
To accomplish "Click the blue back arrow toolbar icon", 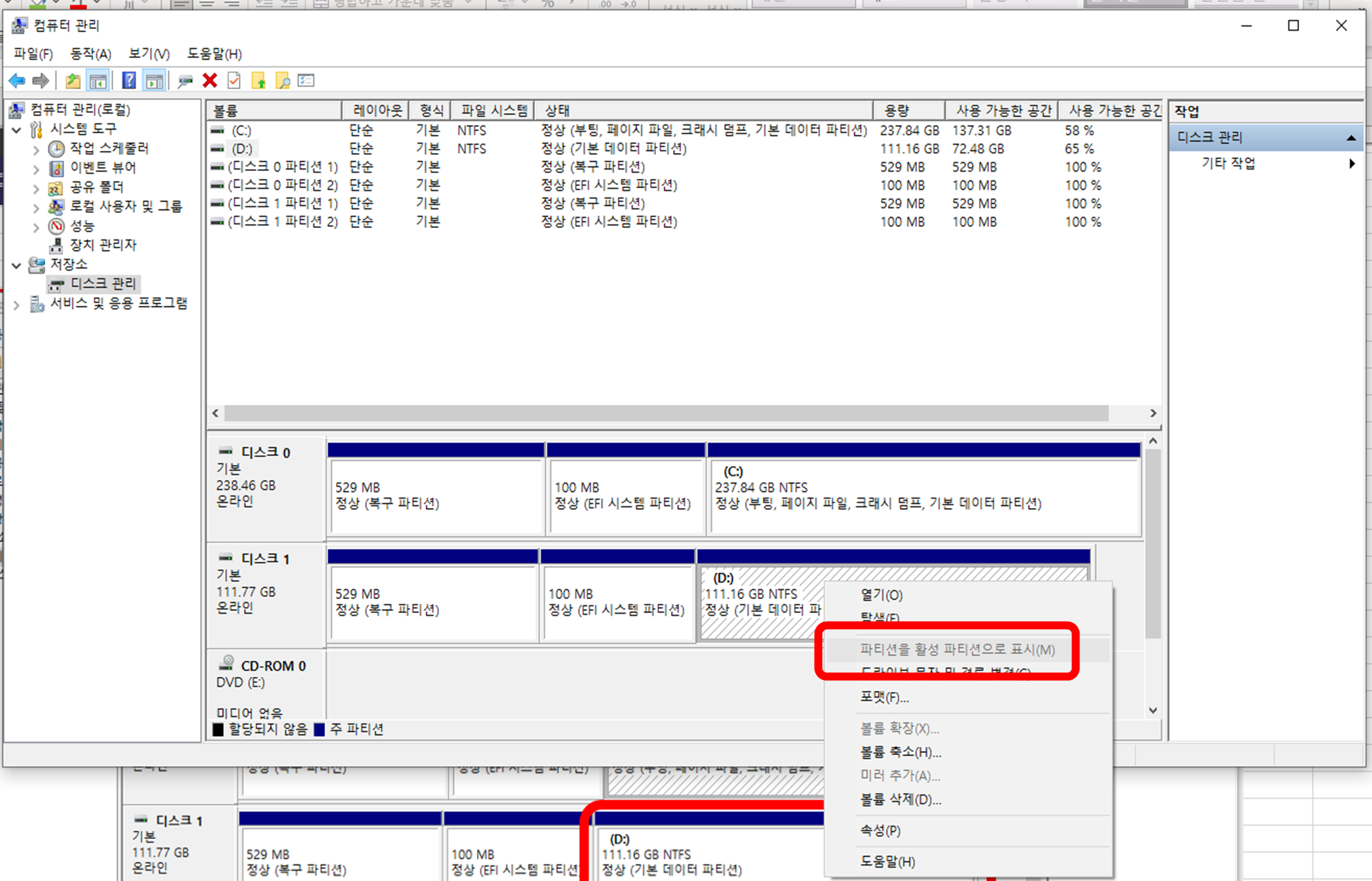I will click(17, 81).
